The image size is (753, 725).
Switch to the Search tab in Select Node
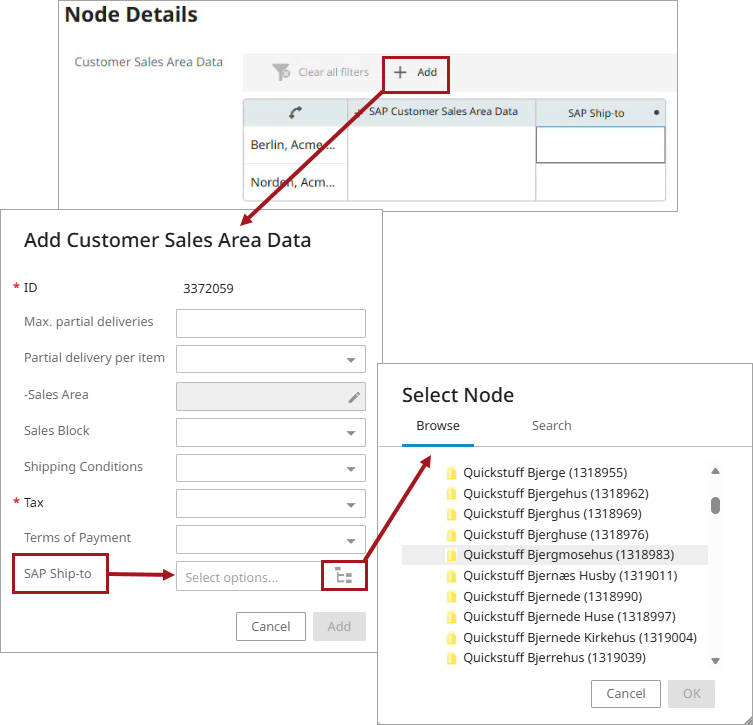point(551,426)
